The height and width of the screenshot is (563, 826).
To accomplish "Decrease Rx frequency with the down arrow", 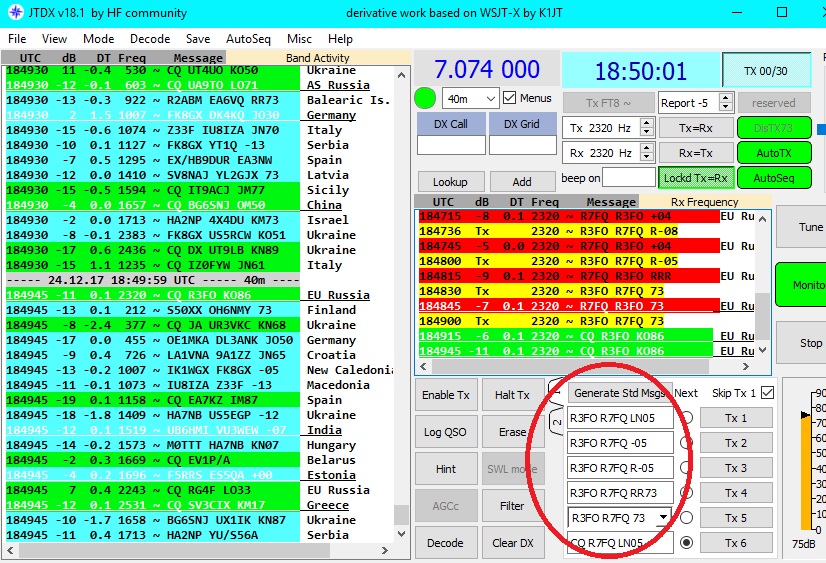I will 646,157.
